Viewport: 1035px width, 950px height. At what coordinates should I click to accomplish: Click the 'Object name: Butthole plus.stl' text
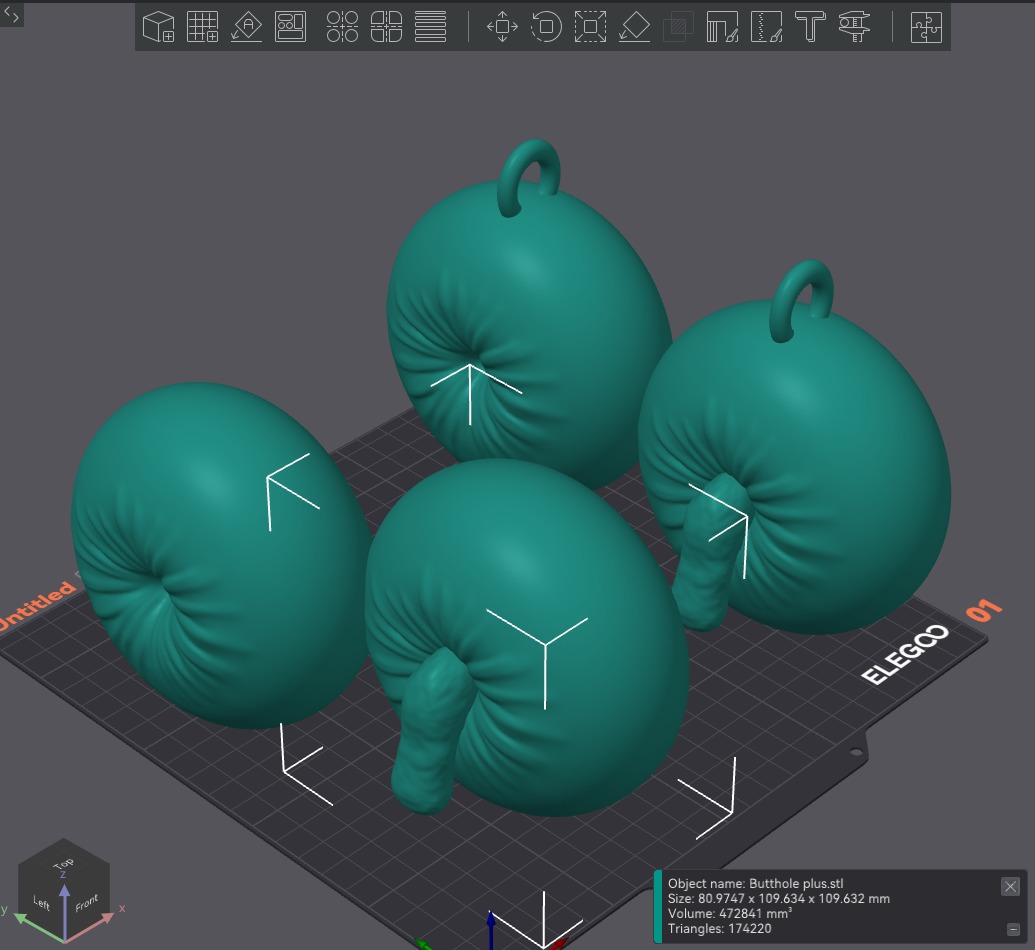tap(755, 883)
